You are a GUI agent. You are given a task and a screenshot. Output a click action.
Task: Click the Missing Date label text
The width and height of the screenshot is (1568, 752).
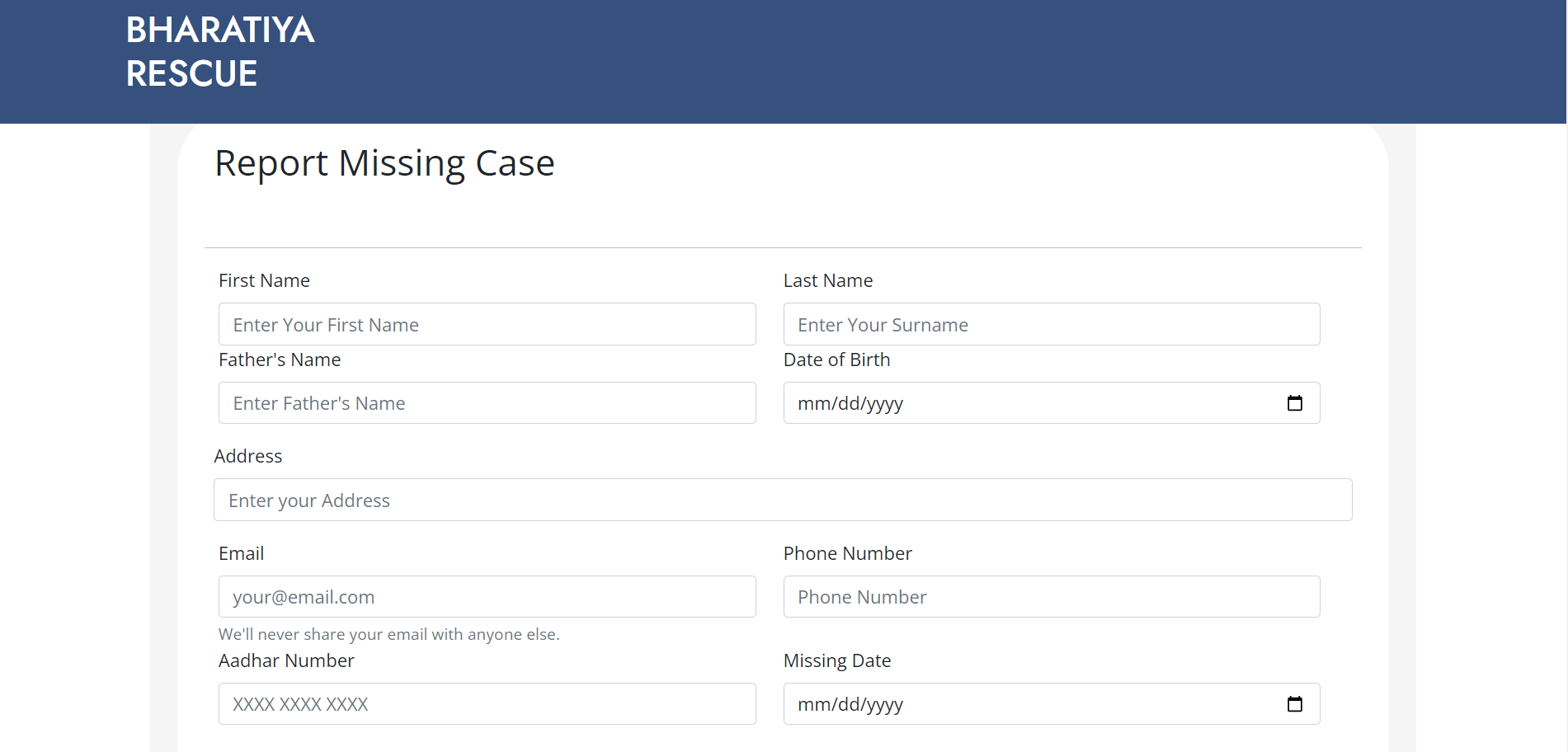(836, 660)
